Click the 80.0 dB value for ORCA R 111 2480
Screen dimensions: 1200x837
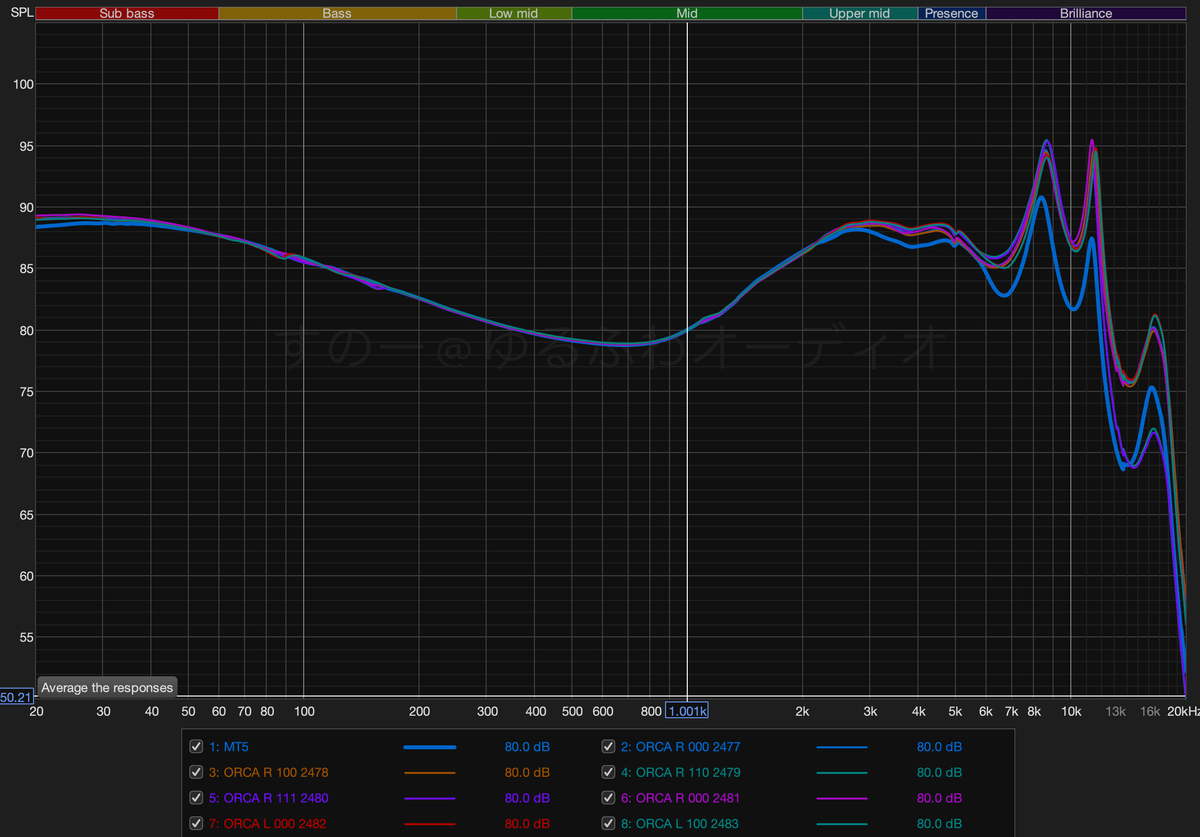(527, 798)
